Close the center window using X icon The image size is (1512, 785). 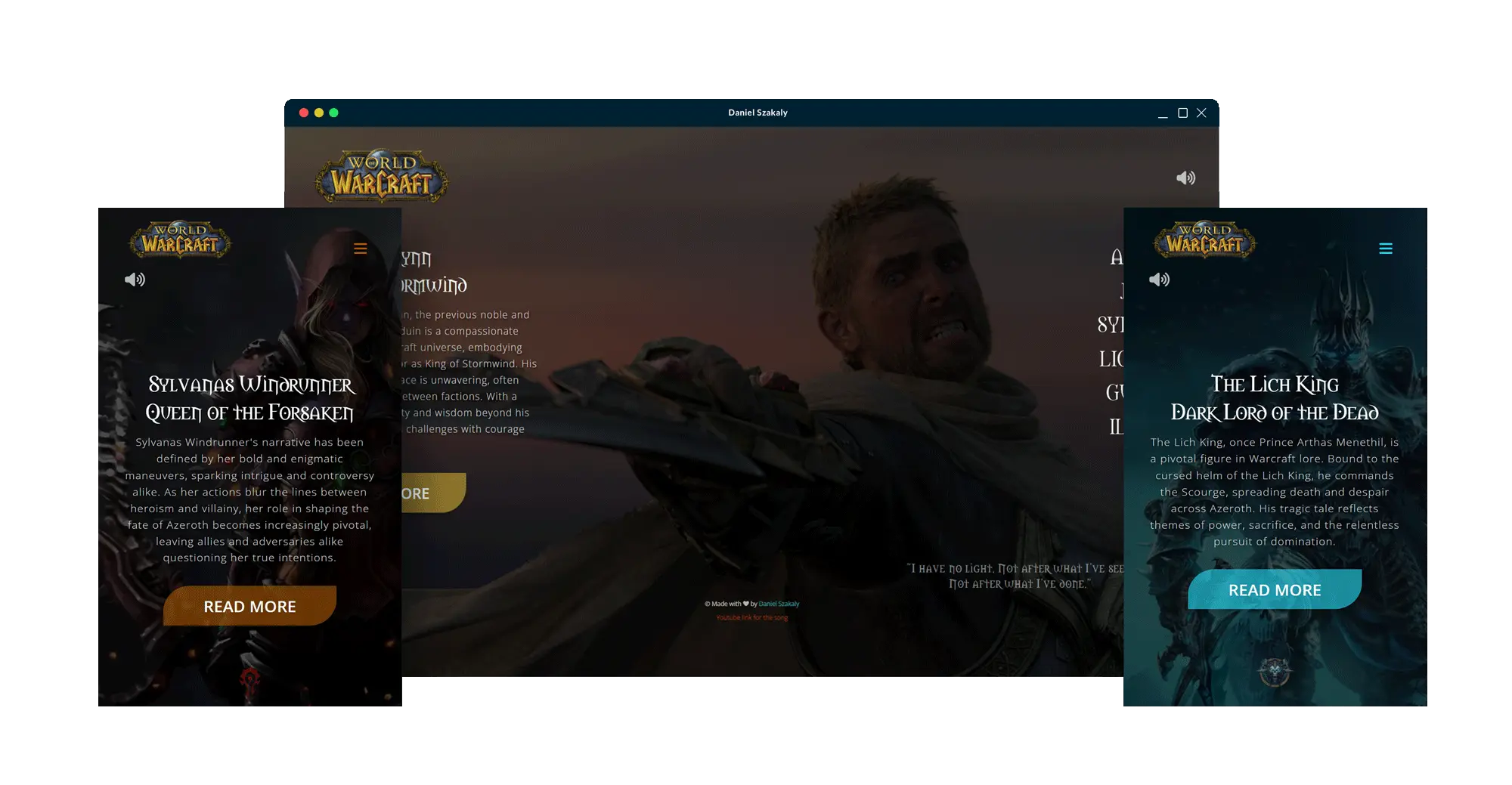1201,113
